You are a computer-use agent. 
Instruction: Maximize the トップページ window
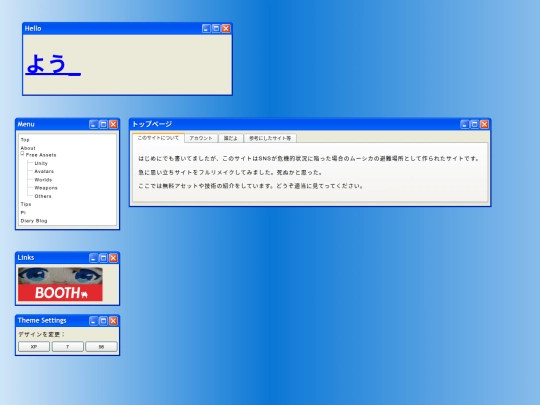475,124
